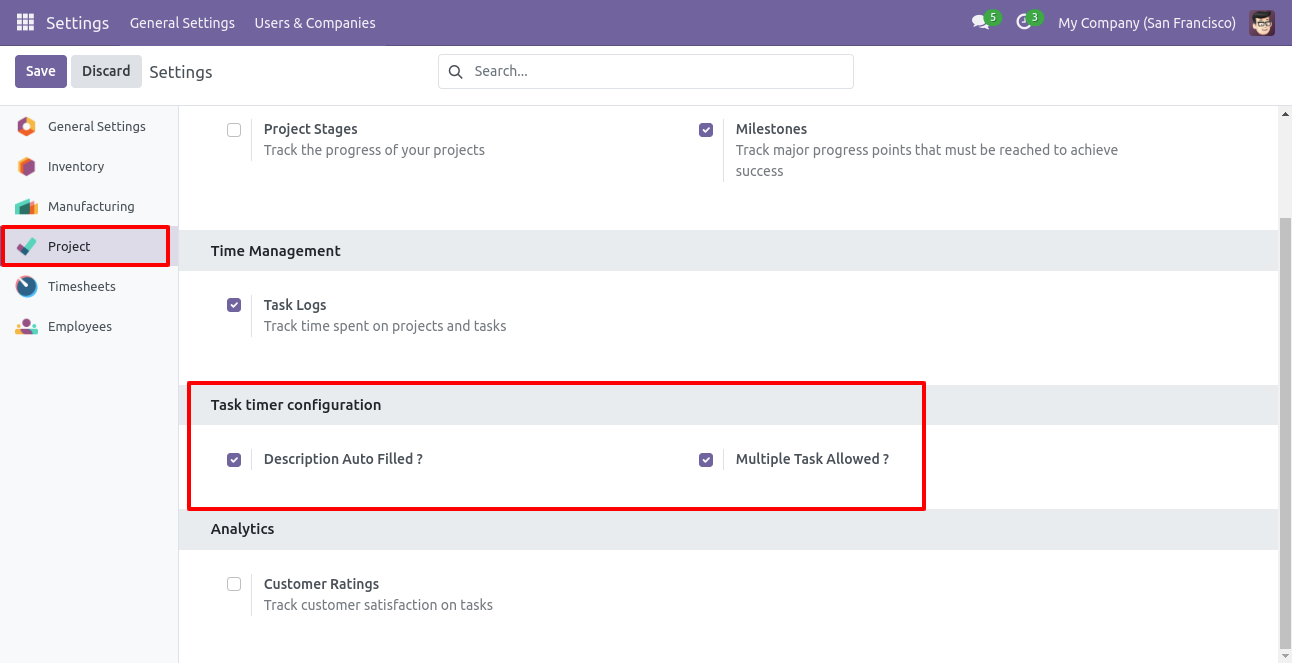Select the Employees sidebar icon
This screenshot has width=1292, height=663.
point(27,327)
